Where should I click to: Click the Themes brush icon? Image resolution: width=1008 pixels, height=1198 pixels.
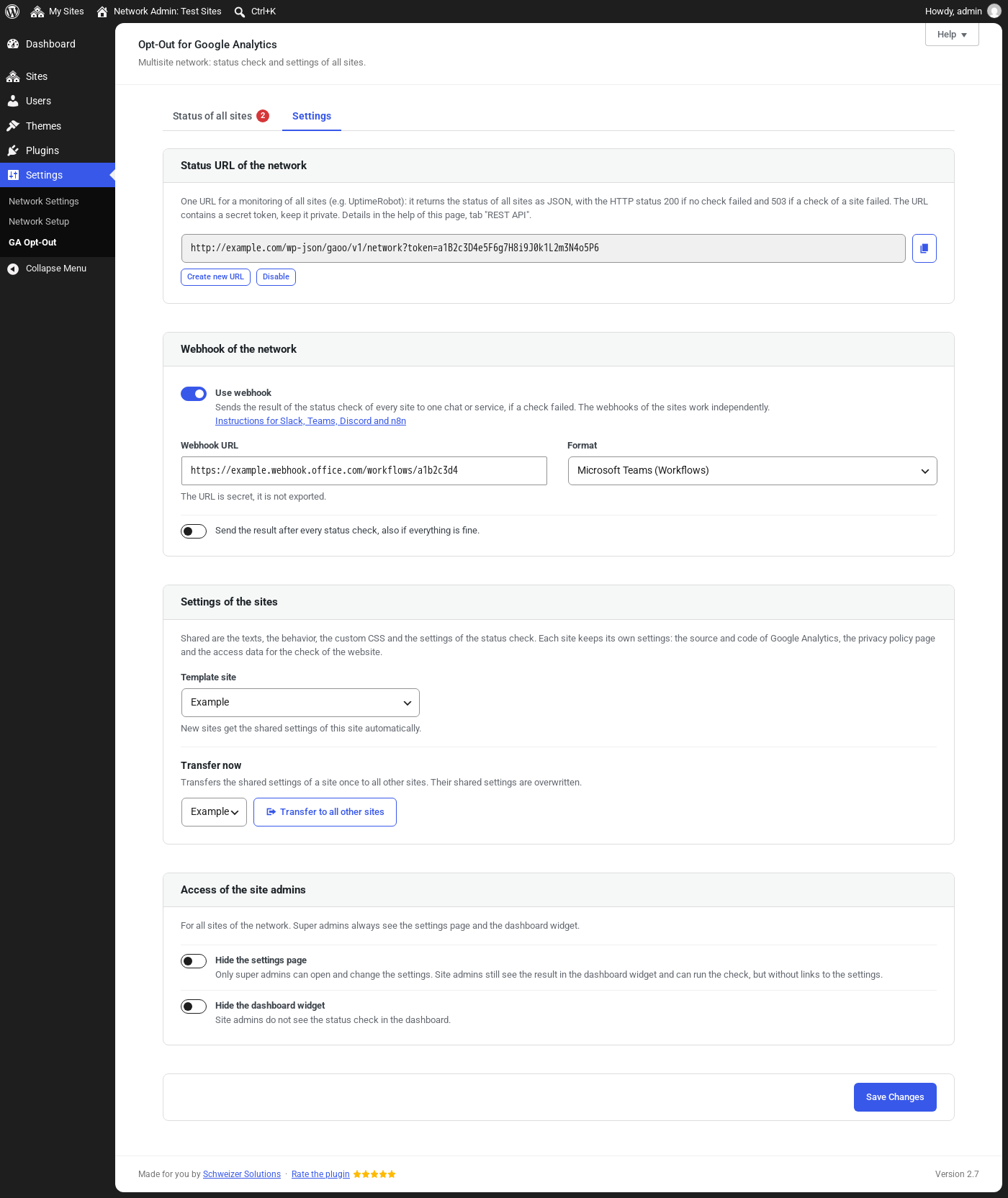pyautogui.click(x=13, y=126)
